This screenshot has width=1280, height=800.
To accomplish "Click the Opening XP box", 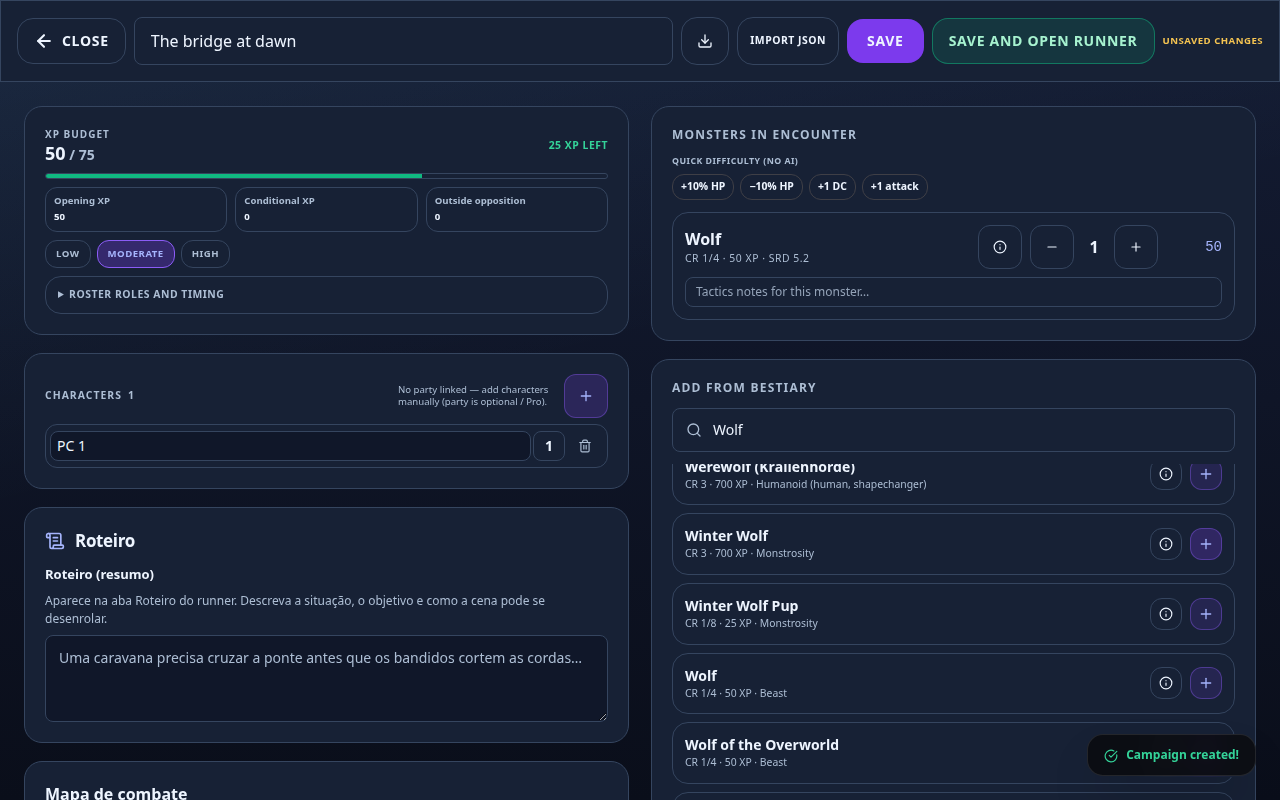I will [x=136, y=209].
